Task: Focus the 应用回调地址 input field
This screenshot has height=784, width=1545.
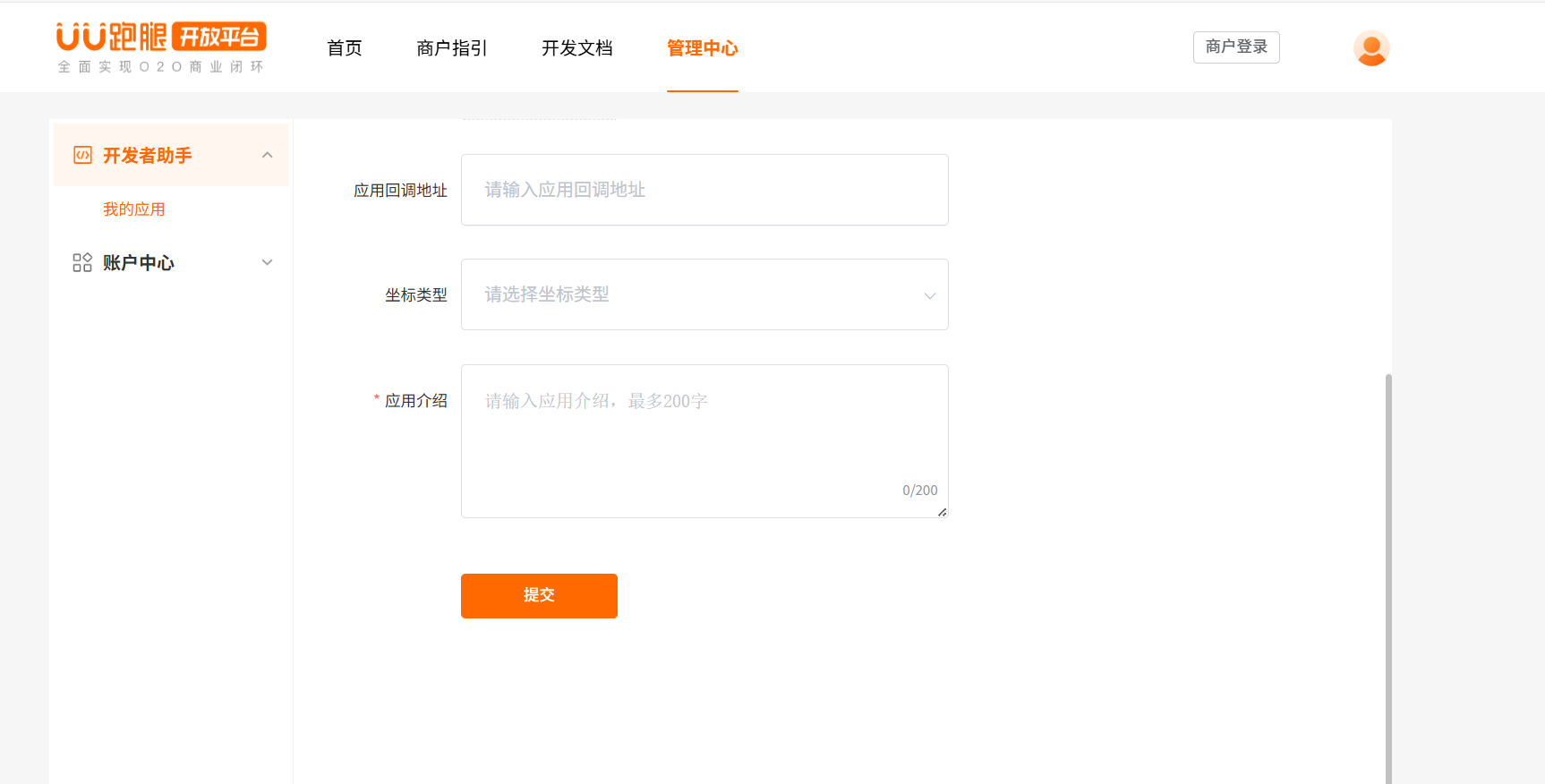Action: tap(704, 190)
